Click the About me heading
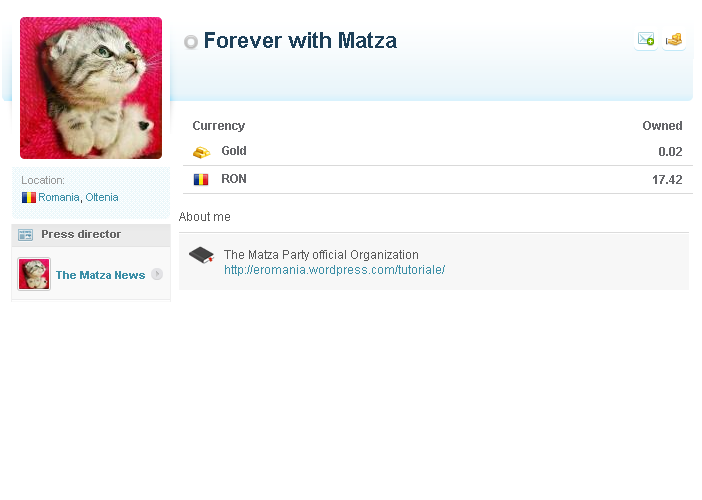 point(205,217)
